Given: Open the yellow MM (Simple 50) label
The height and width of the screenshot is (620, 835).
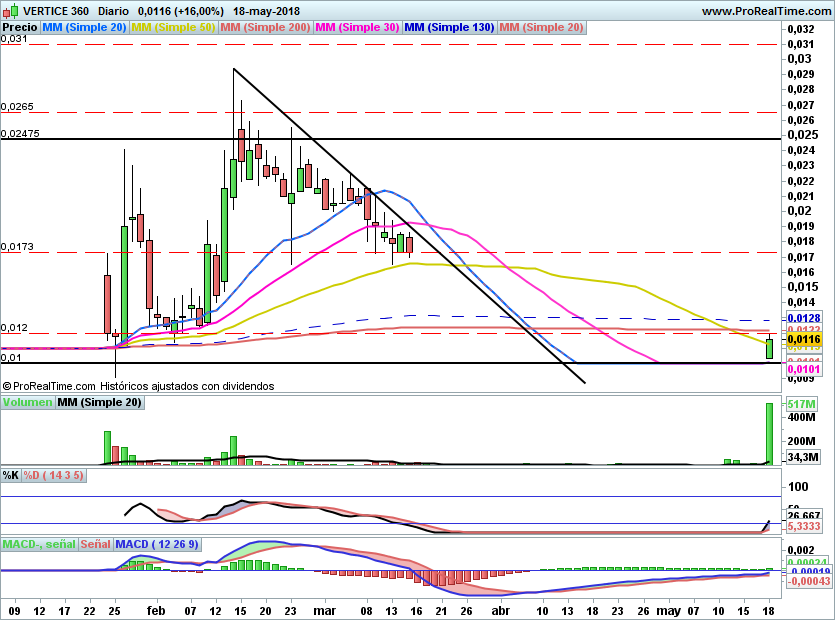Looking at the screenshot, I should (x=173, y=27).
